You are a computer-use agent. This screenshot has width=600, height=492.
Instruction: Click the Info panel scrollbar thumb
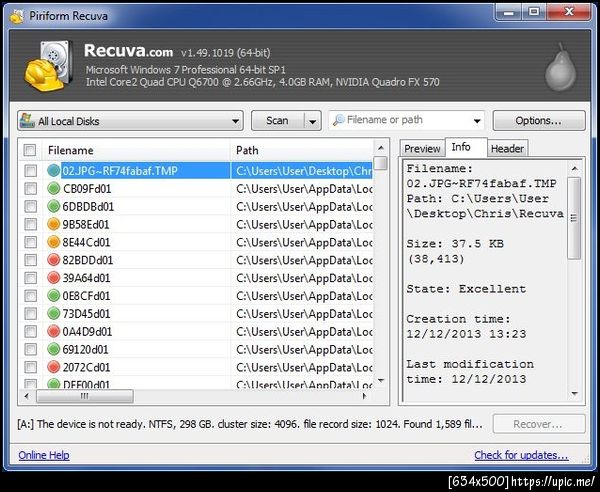click(x=574, y=218)
